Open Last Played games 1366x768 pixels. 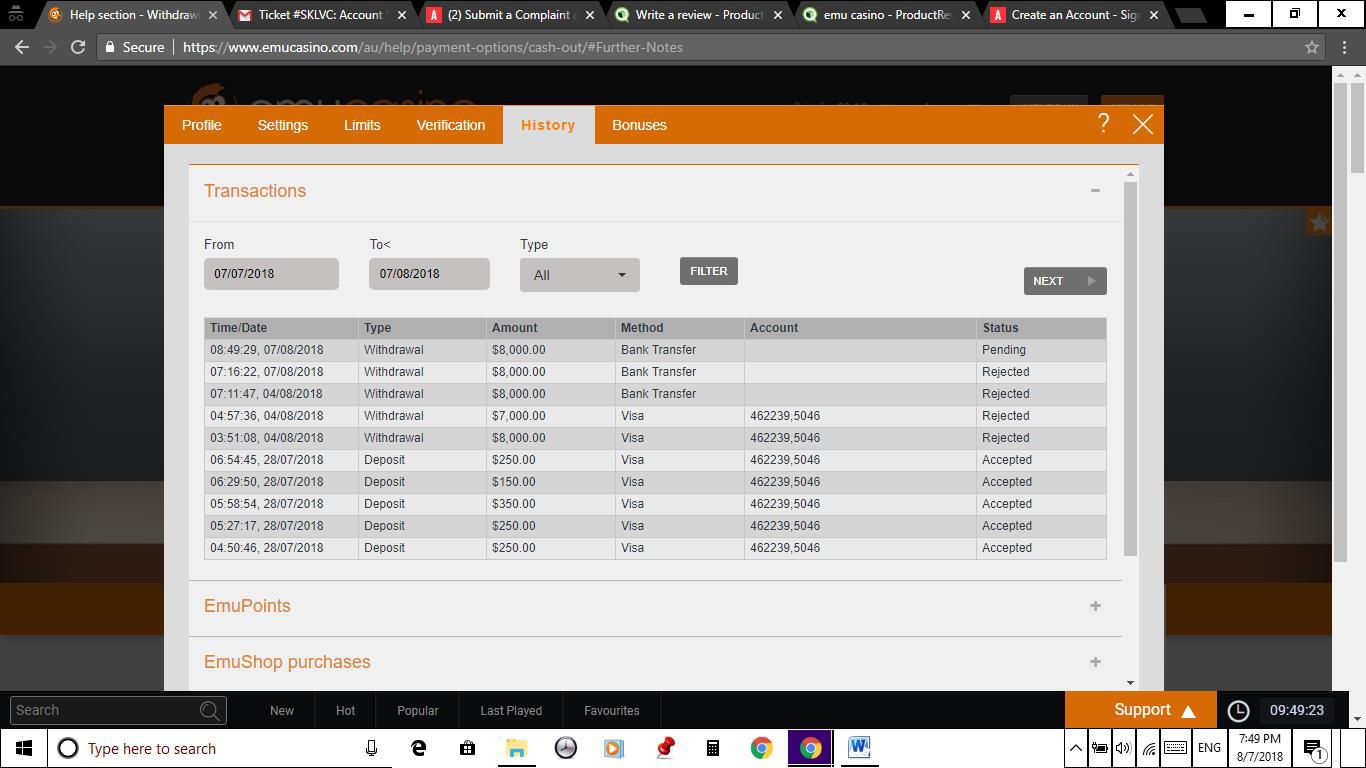pos(511,710)
